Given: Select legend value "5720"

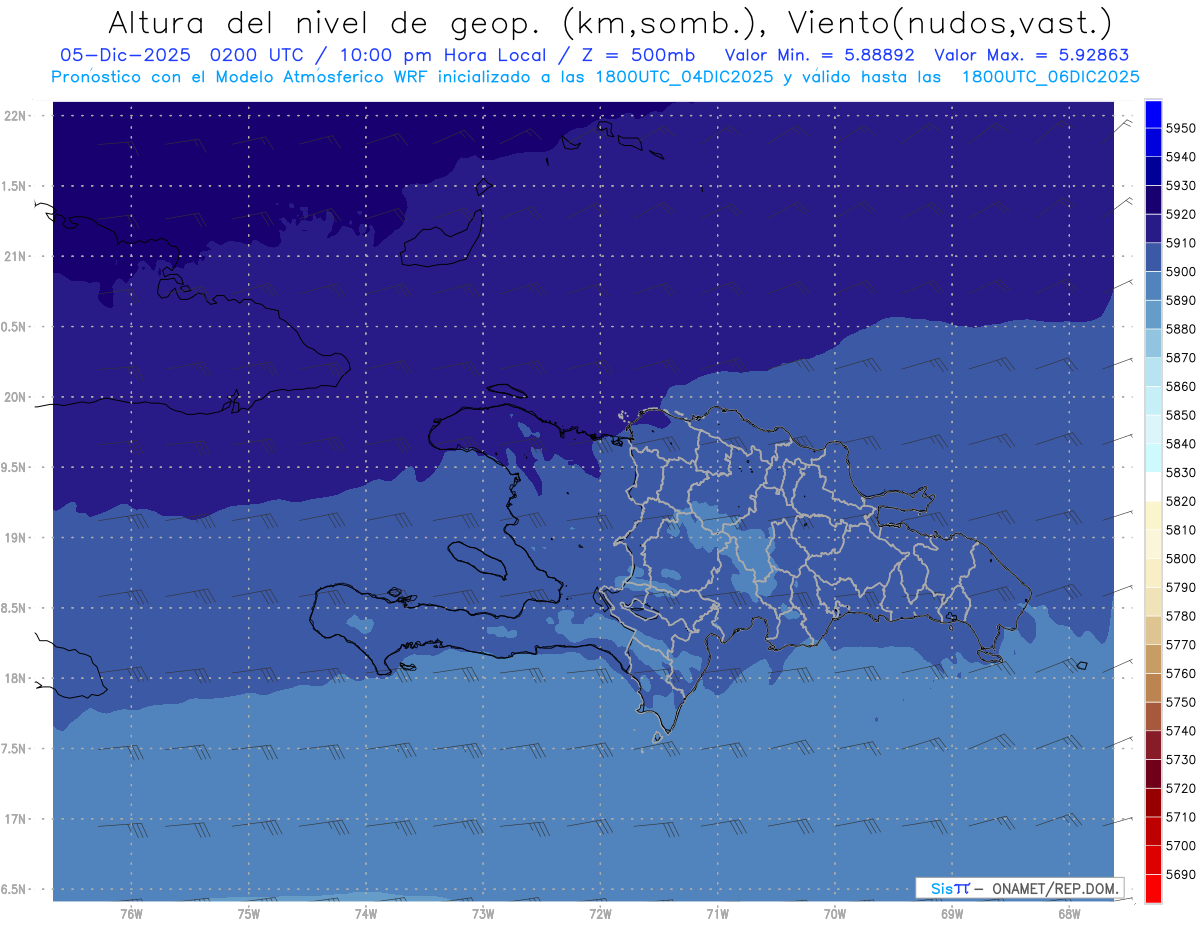Looking at the screenshot, I should click(1182, 788).
